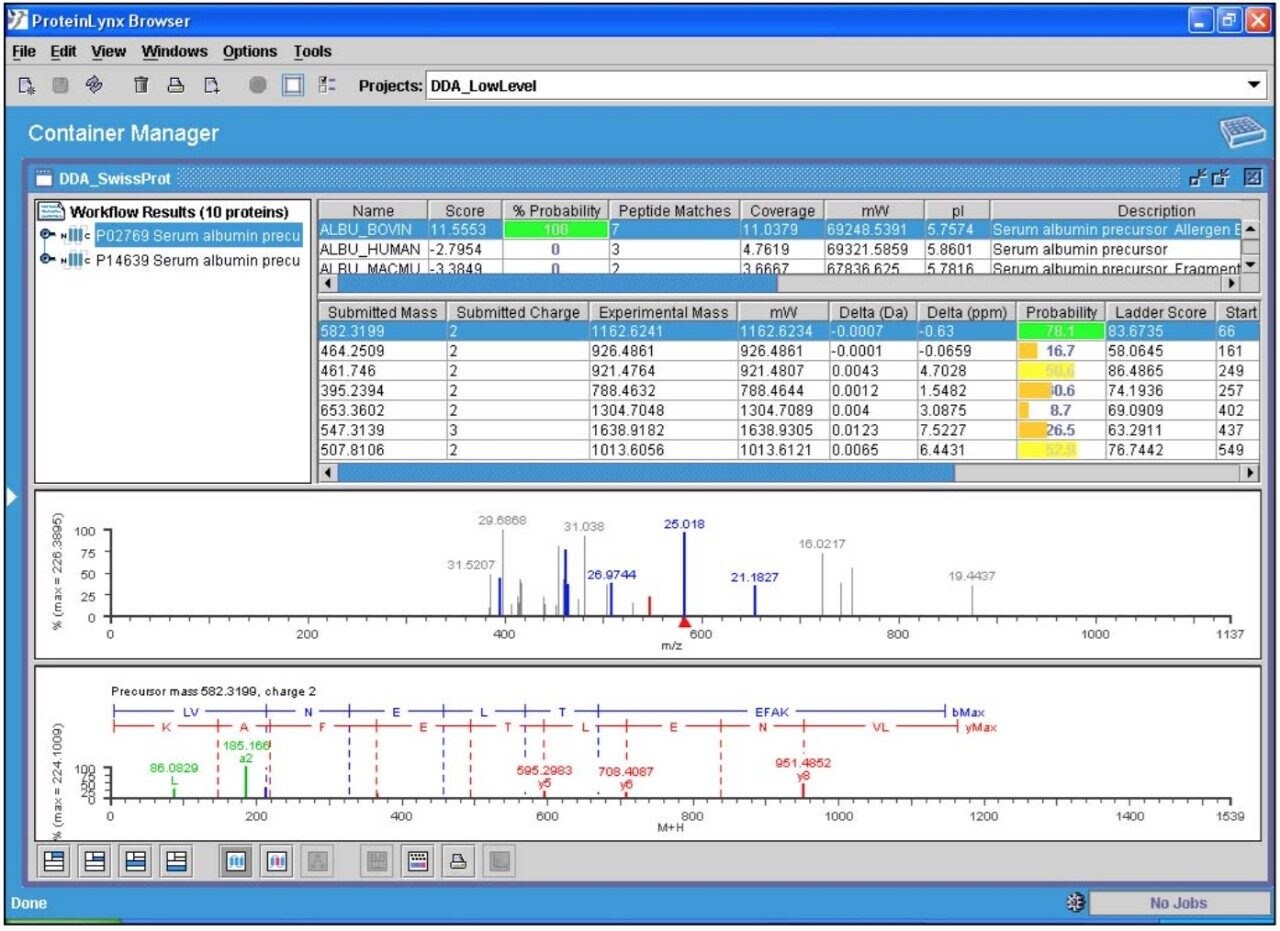Image resolution: width=1280 pixels, height=931 pixels.
Task: Open the Edit menu
Action: pos(63,51)
